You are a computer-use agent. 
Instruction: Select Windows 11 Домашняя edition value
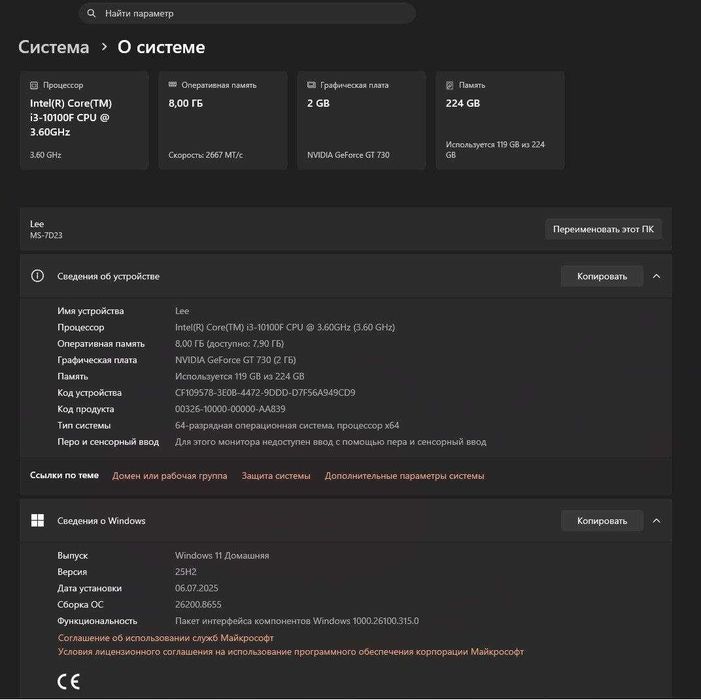pyautogui.click(x=222, y=555)
